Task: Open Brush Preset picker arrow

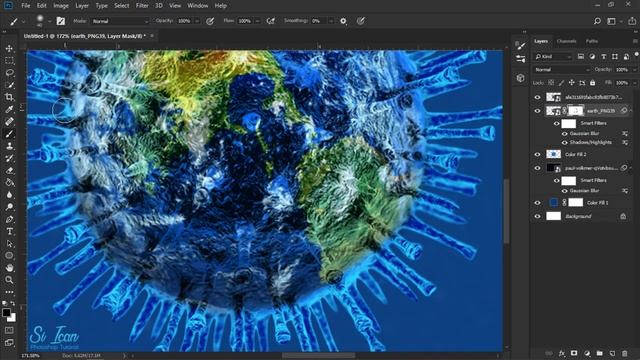Action: click(49, 21)
